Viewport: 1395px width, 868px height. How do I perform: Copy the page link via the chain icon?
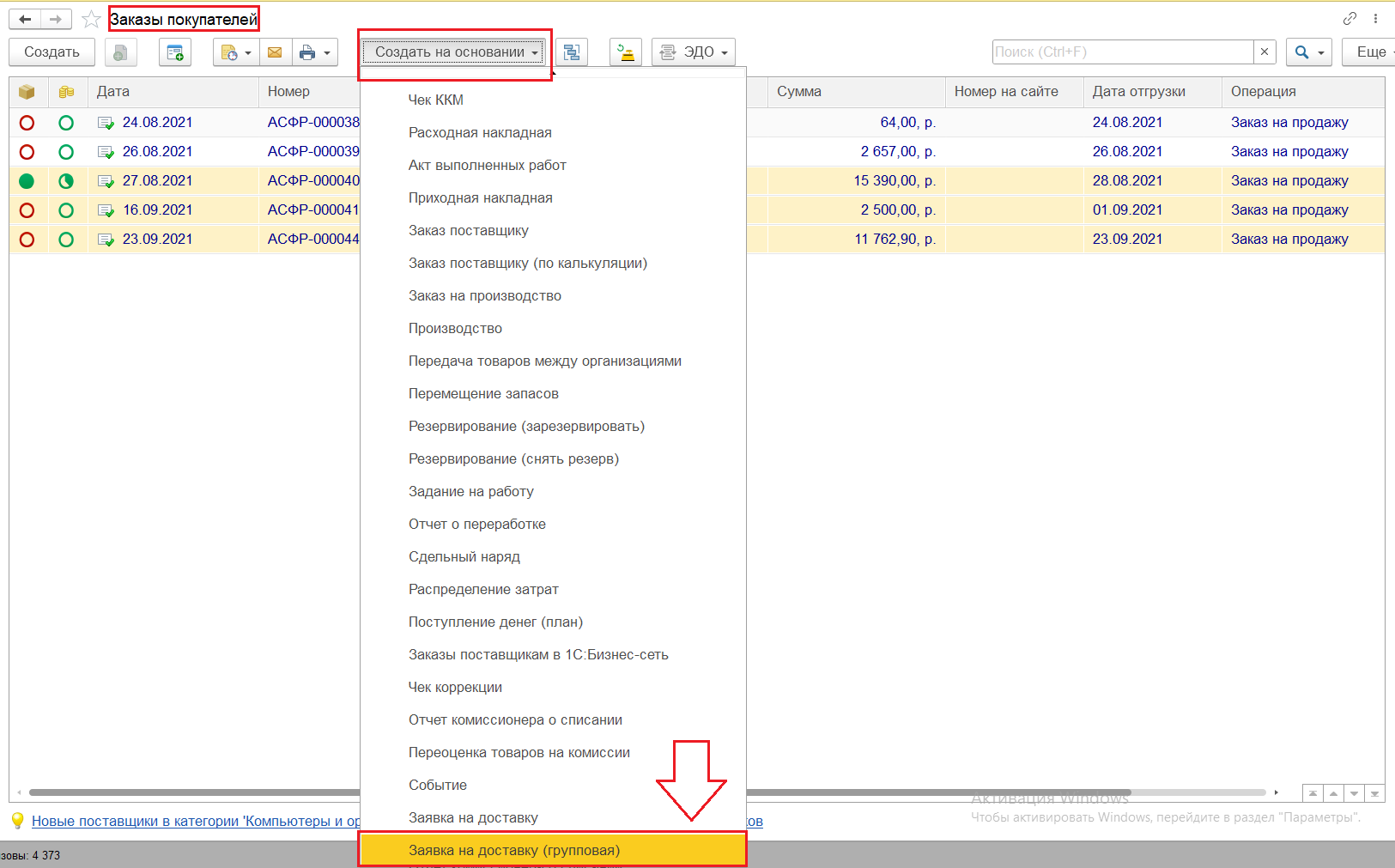coord(1350,18)
